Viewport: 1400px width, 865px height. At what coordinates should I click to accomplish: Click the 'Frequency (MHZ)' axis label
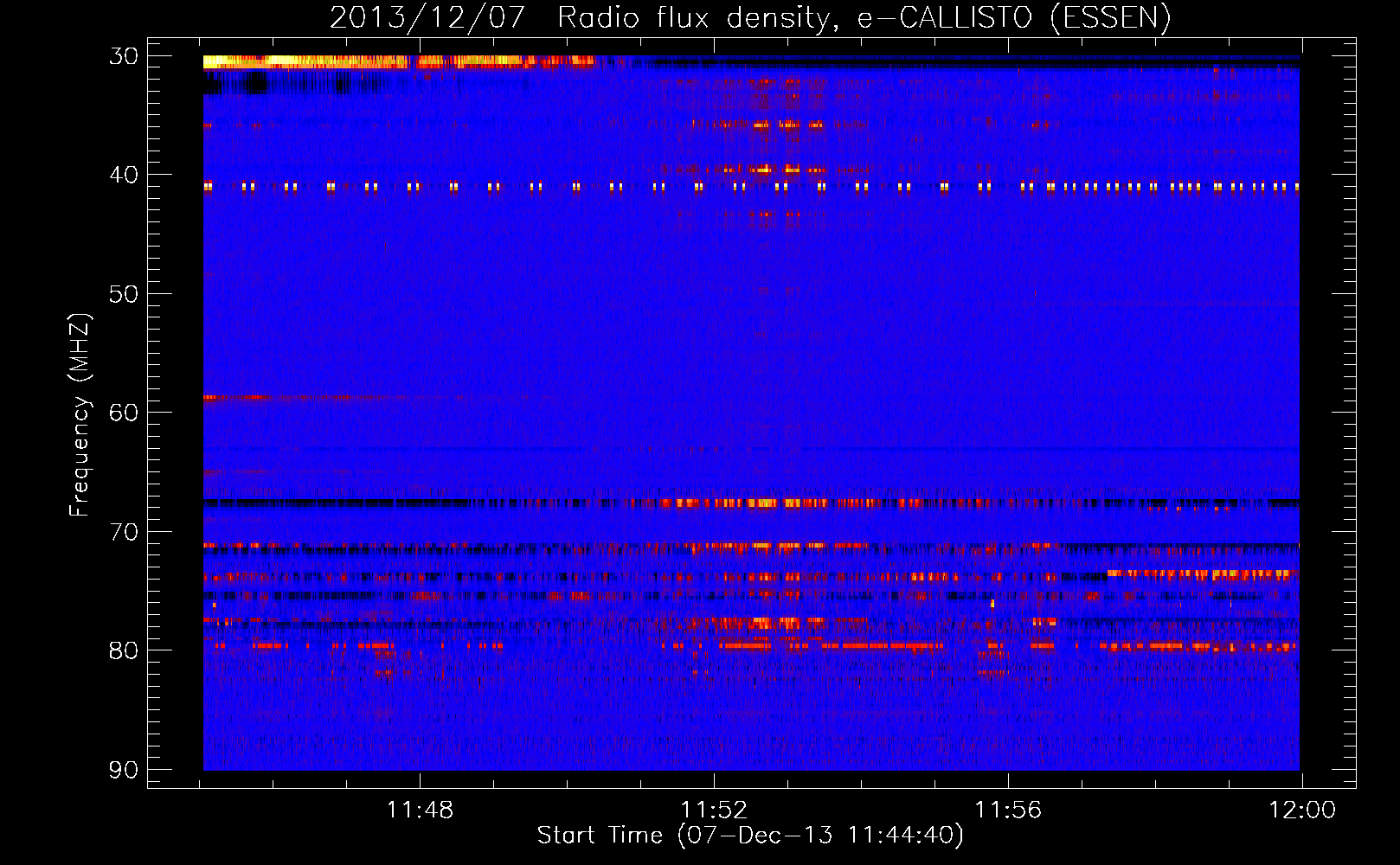[80, 415]
